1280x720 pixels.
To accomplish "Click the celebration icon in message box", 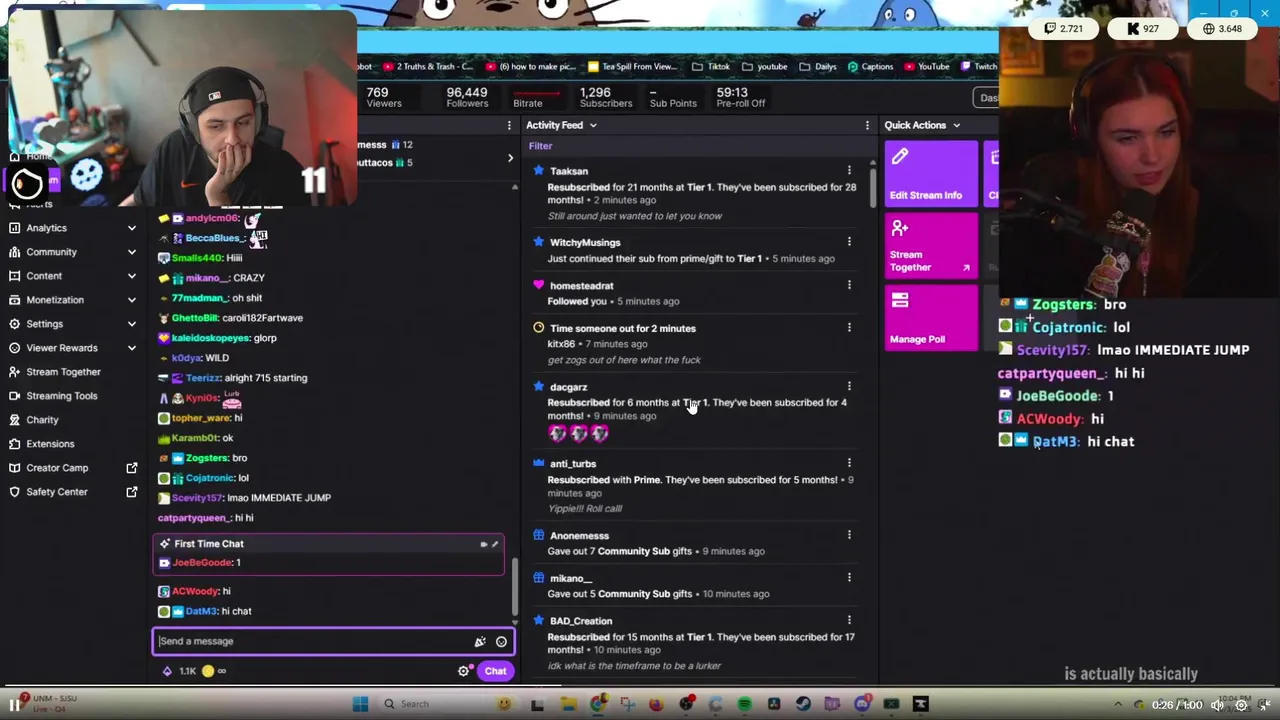I will click(x=480, y=642).
